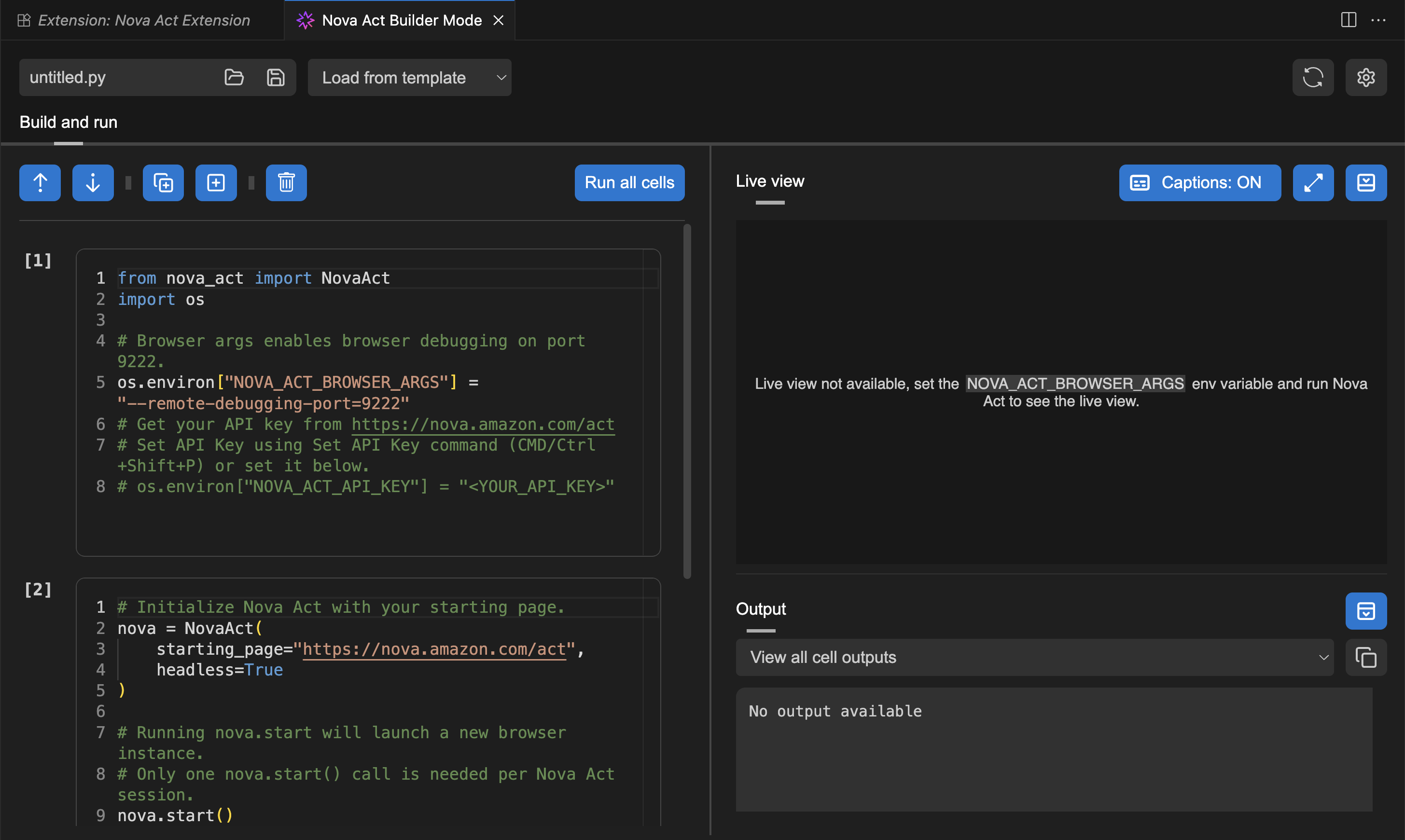The image size is (1405, 840).
Task: Switch to Extension: Nova Act Extension tab
Action: (x=143, y=20)
